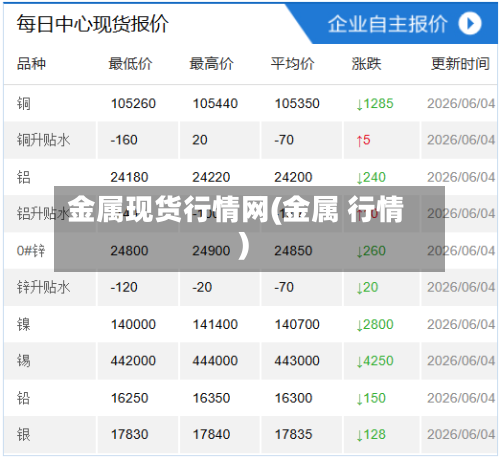The height and width of the screenshot is (459, 500).
Task: Click the 涨跌 column header
Action: (366, 63)
